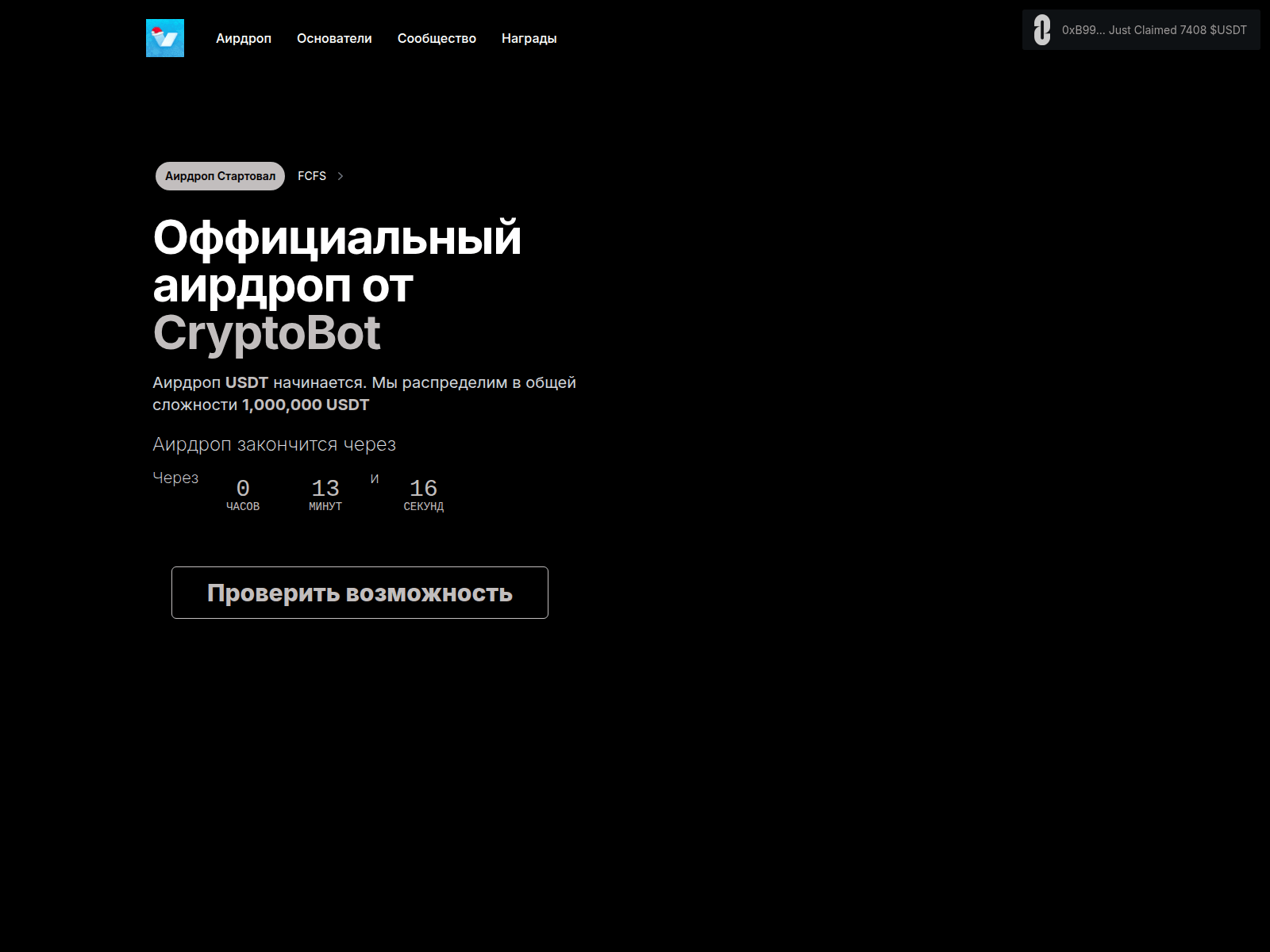Open the Сообщество menu link
The width and height of the screenshot is (1270, 952).
click(x=437, y=38)
